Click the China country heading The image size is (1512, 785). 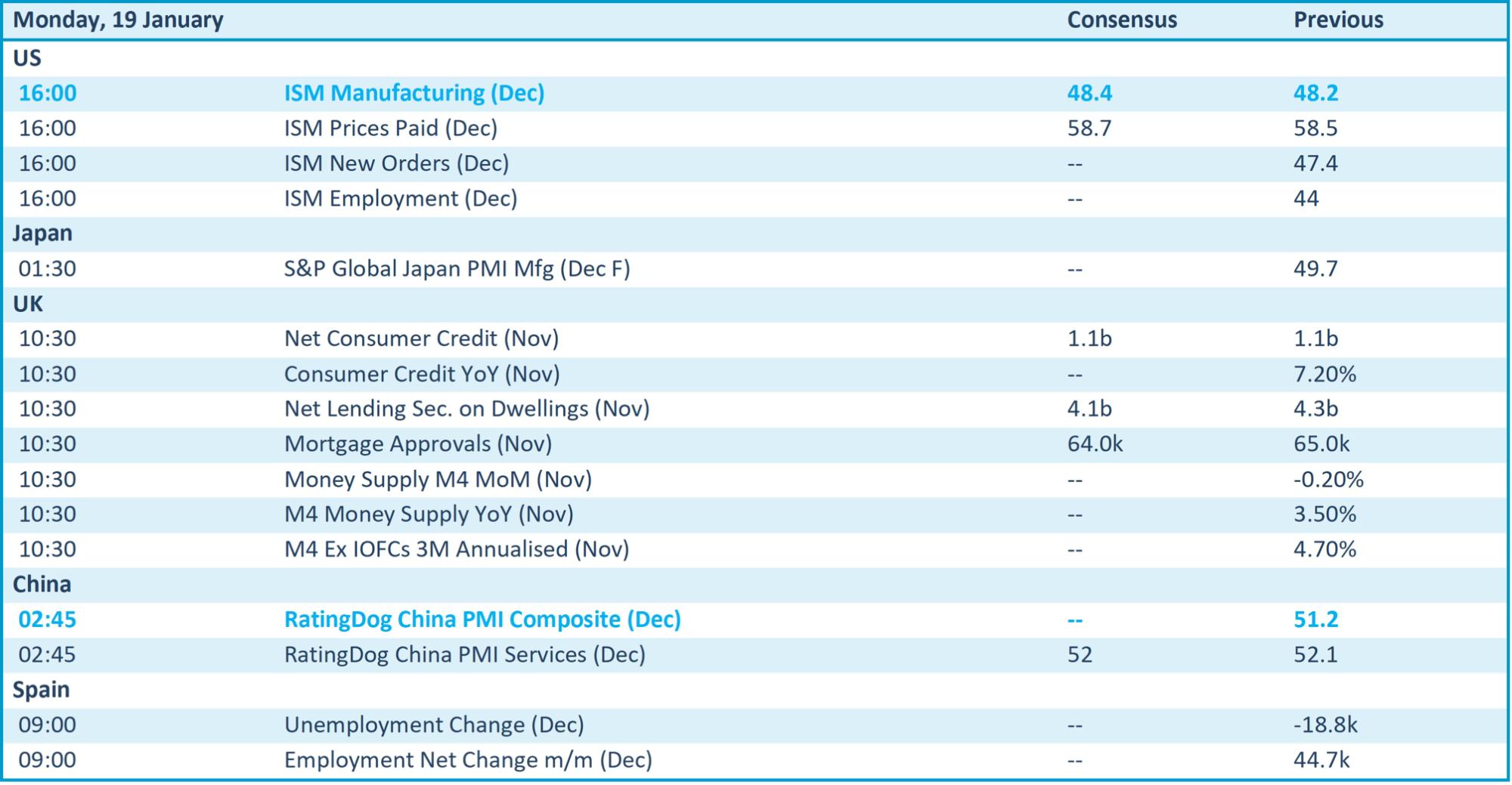(42, 584)
